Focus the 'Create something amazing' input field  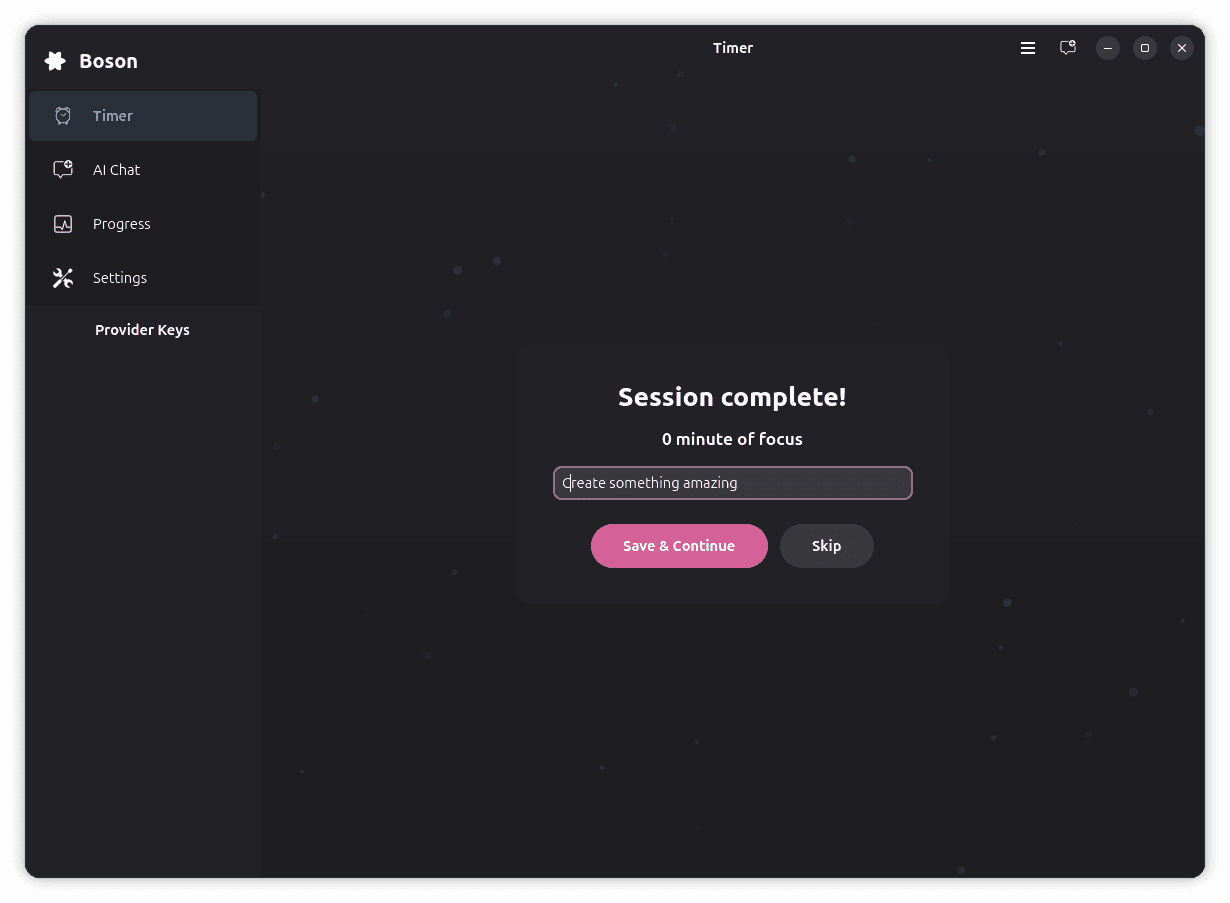pyautogui.click(x=733, y=483)
